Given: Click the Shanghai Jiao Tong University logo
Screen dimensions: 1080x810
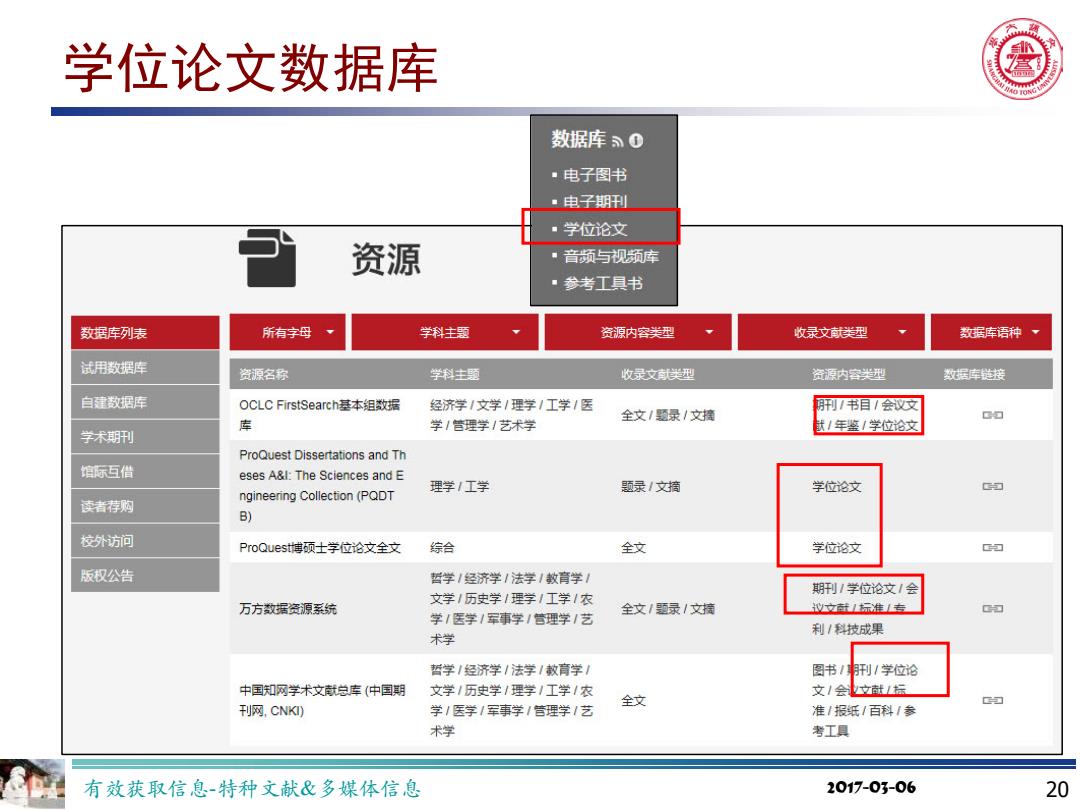Looking at the screenshot, I should (1021, 59).
